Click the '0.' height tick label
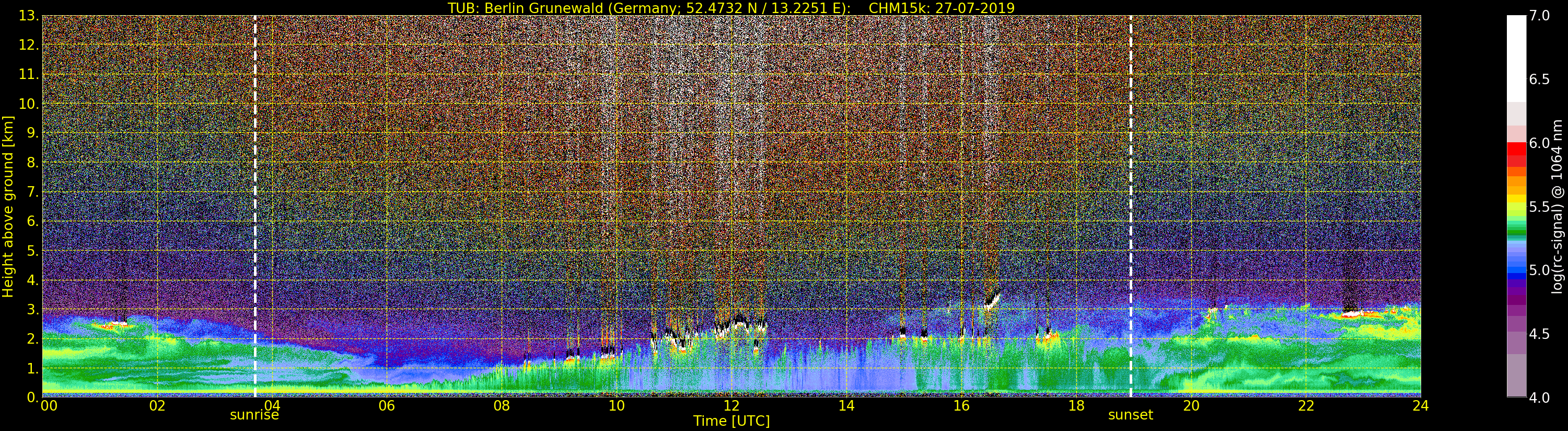 pos(32,398)
